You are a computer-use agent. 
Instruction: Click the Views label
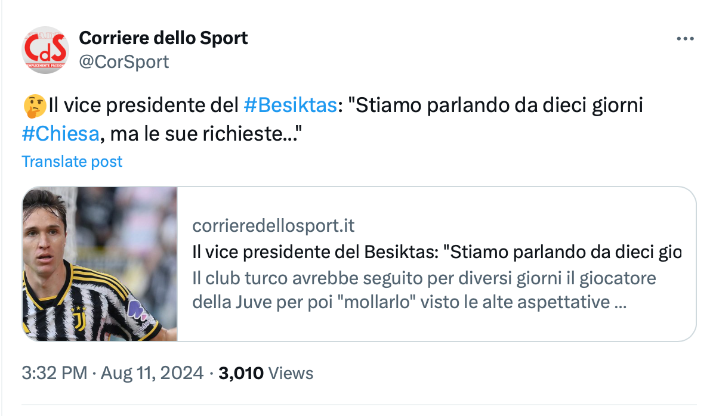291,373
